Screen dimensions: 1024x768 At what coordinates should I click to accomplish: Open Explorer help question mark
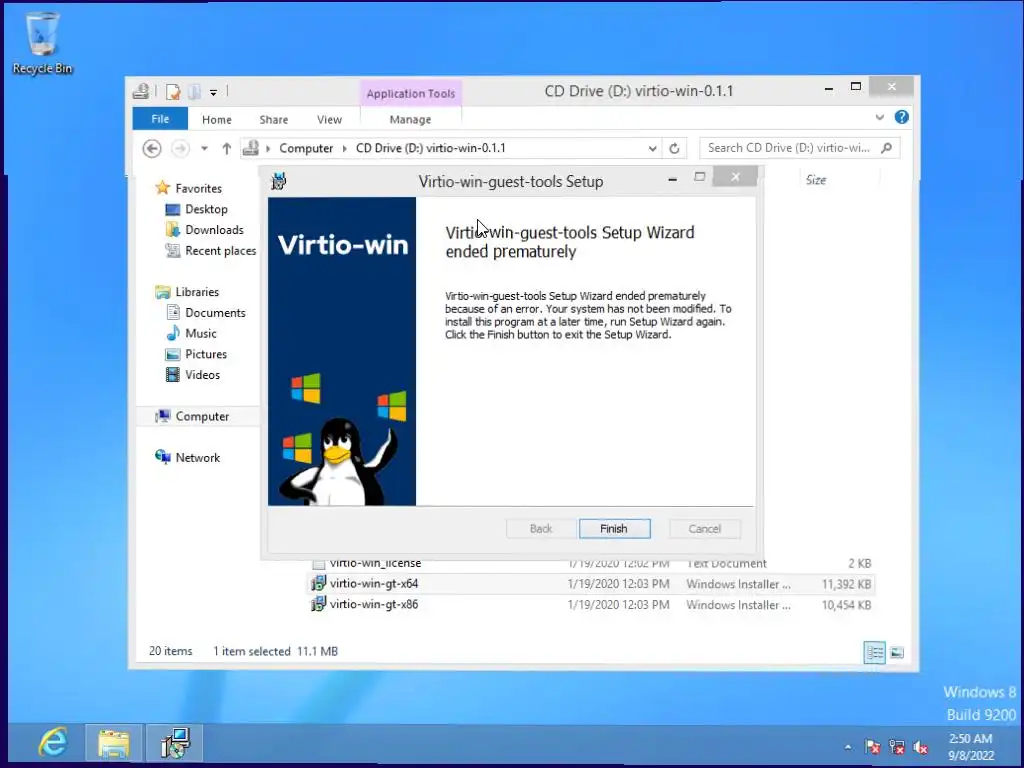pos(902,117)
